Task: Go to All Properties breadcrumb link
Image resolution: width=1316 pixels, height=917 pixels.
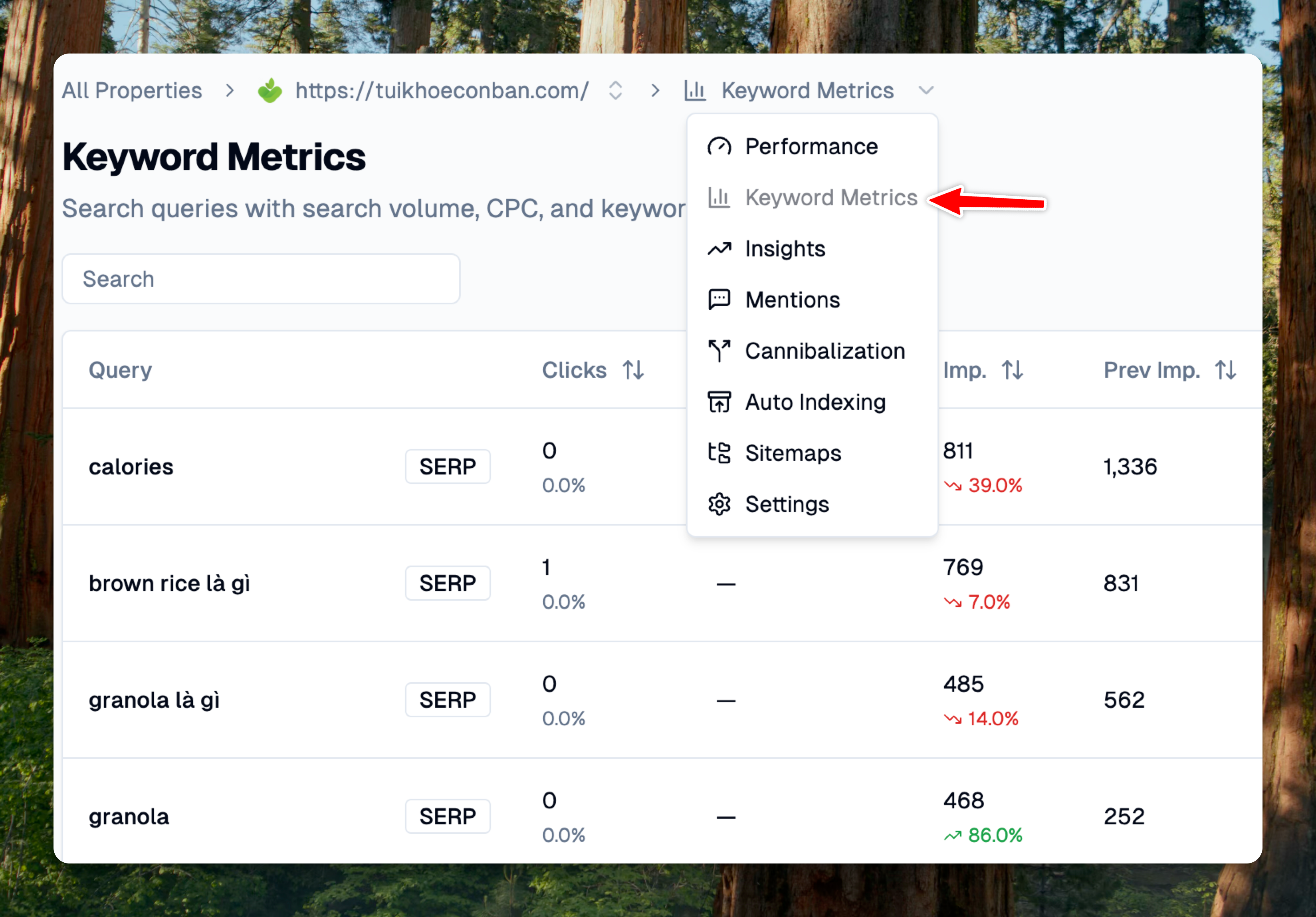Action: pos(132,91)
